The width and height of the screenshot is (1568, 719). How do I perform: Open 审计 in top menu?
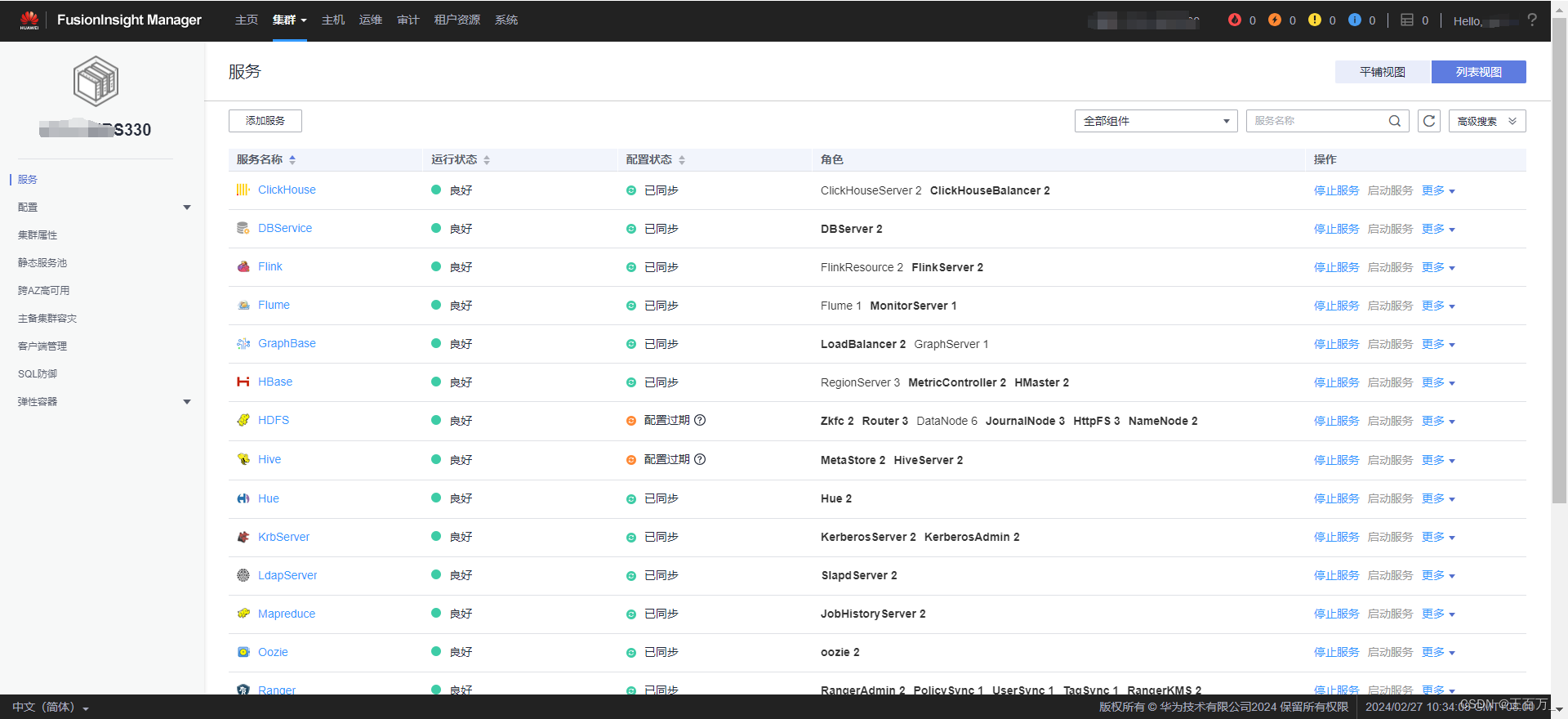tap(408, 20)
